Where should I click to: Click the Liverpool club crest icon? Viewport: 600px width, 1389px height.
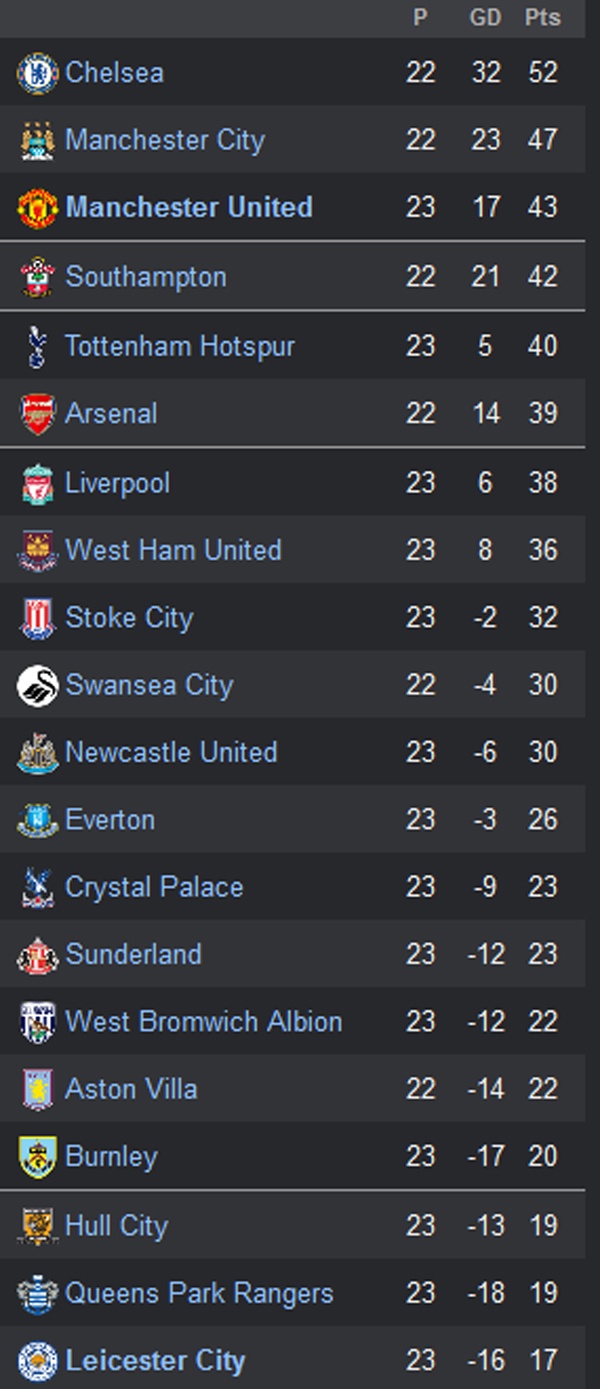click(37, 484)
